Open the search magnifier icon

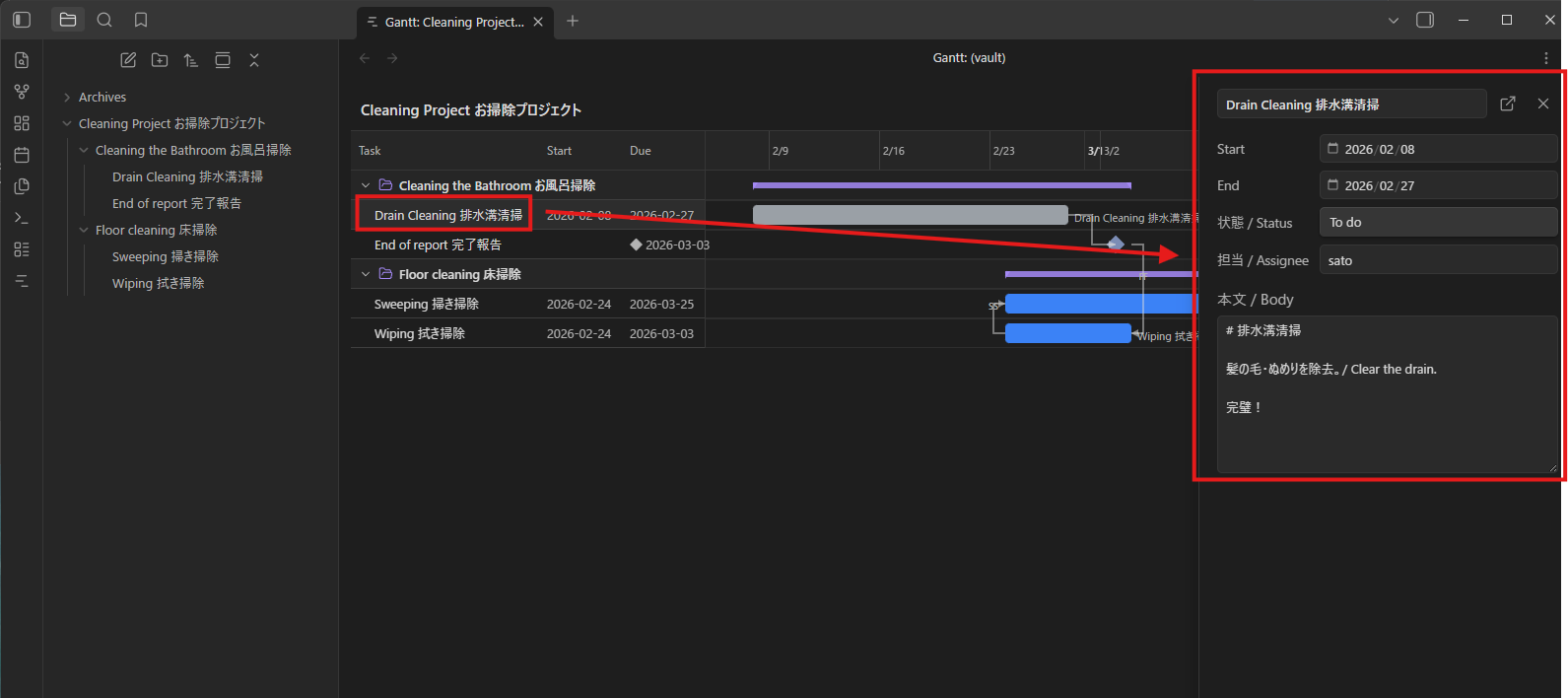(x=104, y=20)
